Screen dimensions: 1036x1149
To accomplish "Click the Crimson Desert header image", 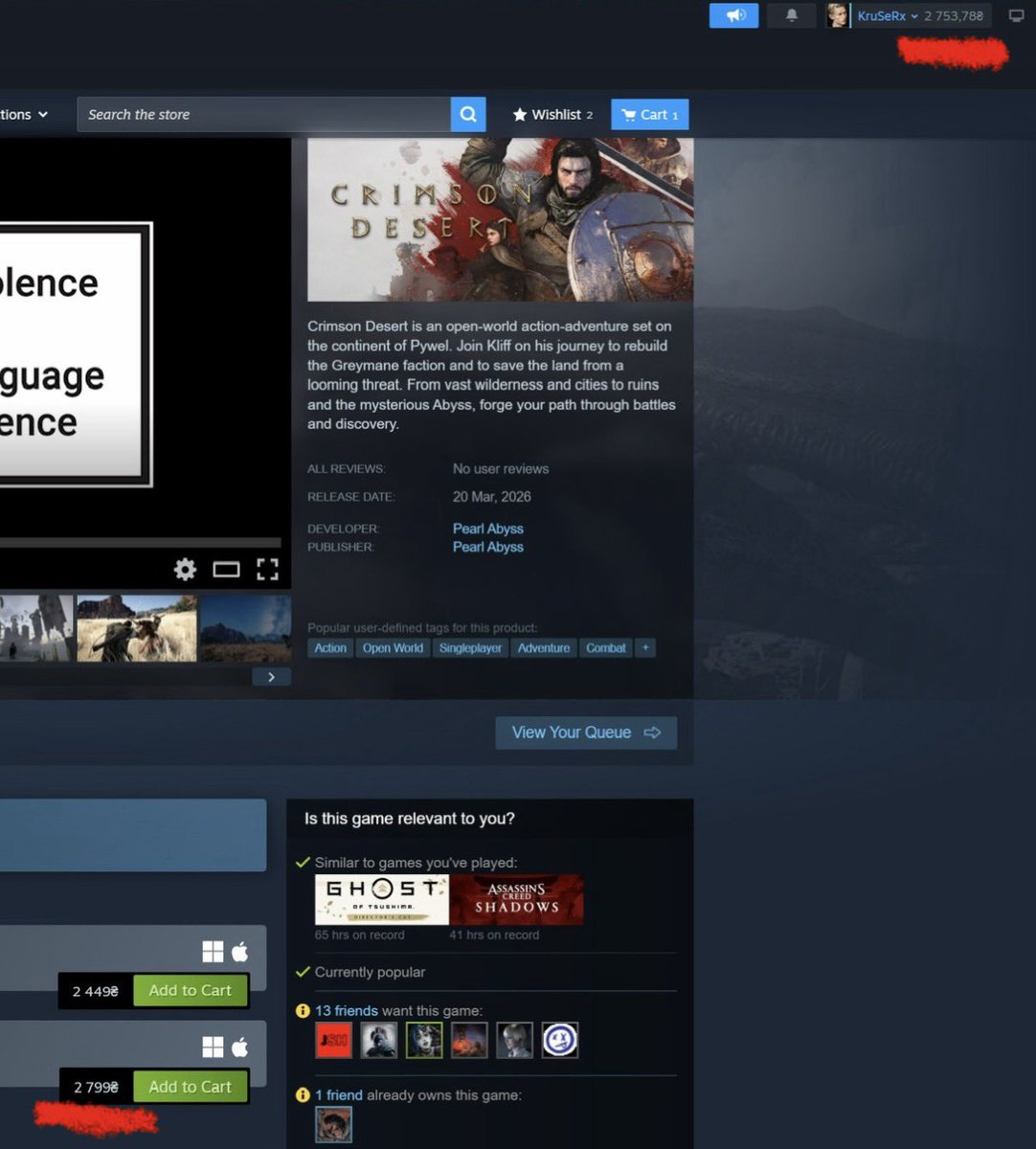I will pyautogui.click(x=500, y=219).
